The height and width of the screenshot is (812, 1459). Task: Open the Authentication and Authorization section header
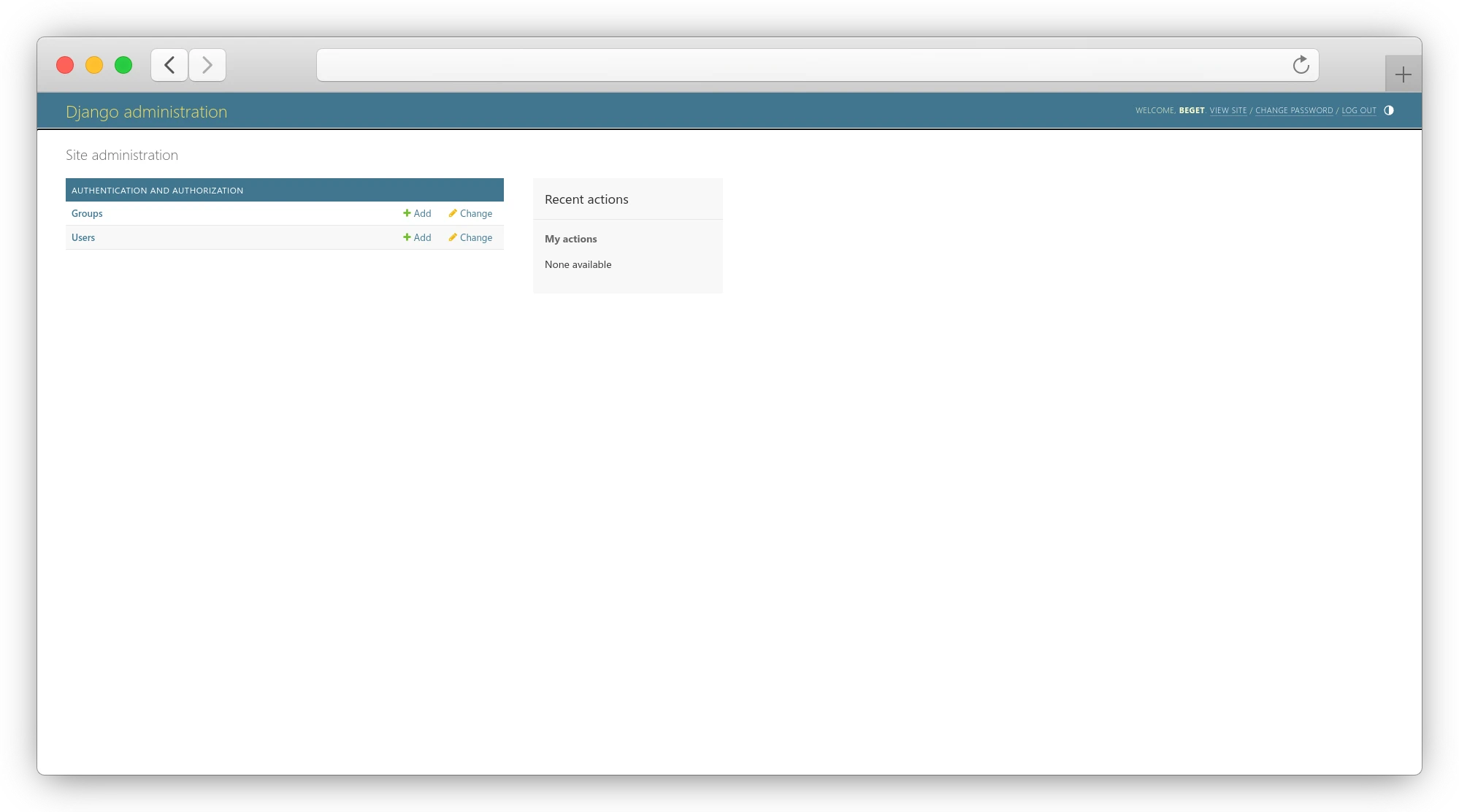click(157, 190)
